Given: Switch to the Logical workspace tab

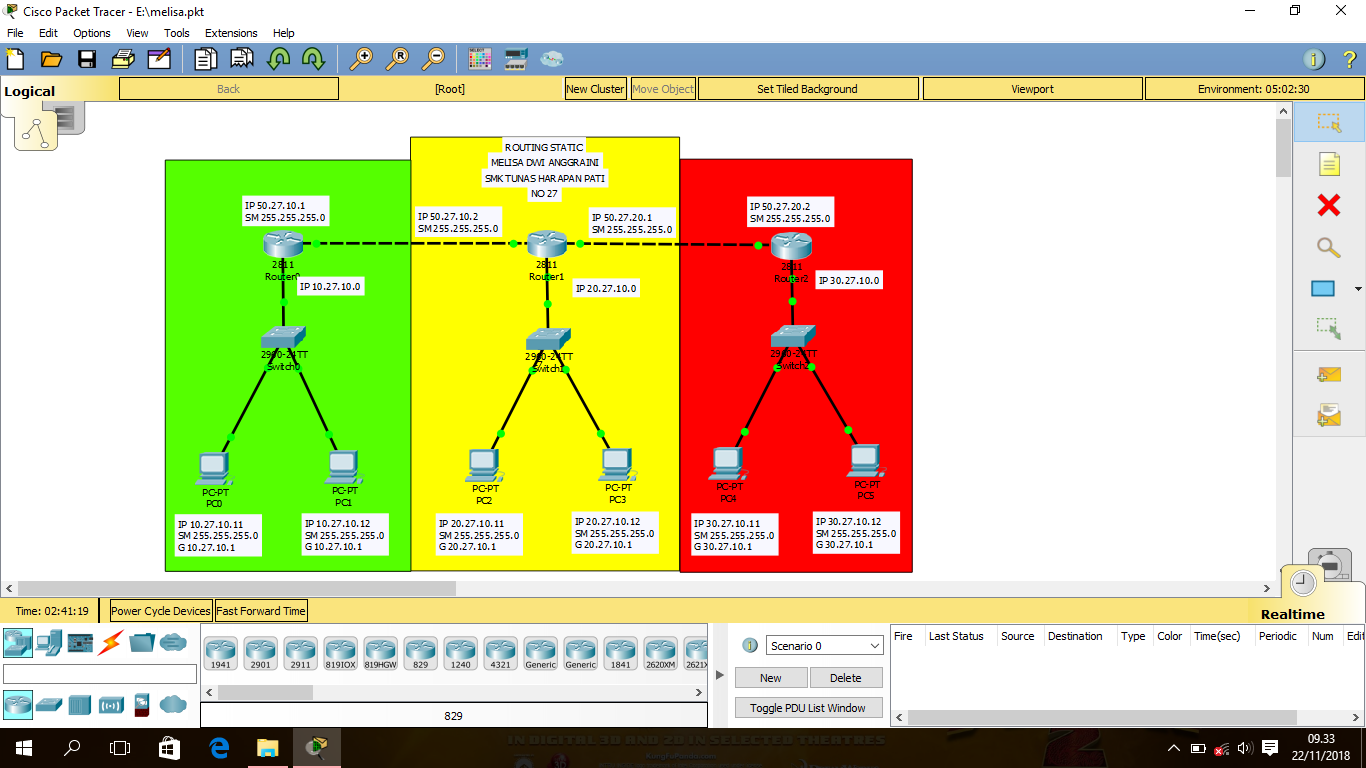Looking at the screenshot, I should click(x=32, y=90).
